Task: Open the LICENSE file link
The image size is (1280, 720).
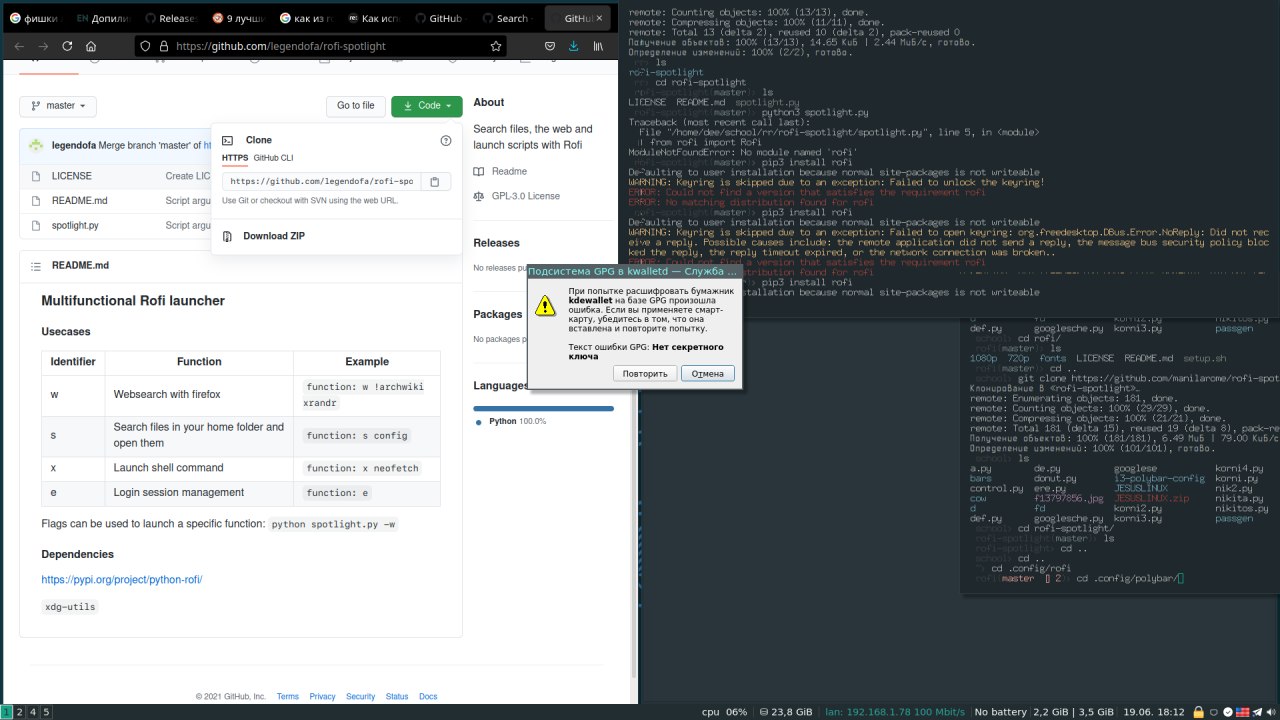Action: point(72,176)
